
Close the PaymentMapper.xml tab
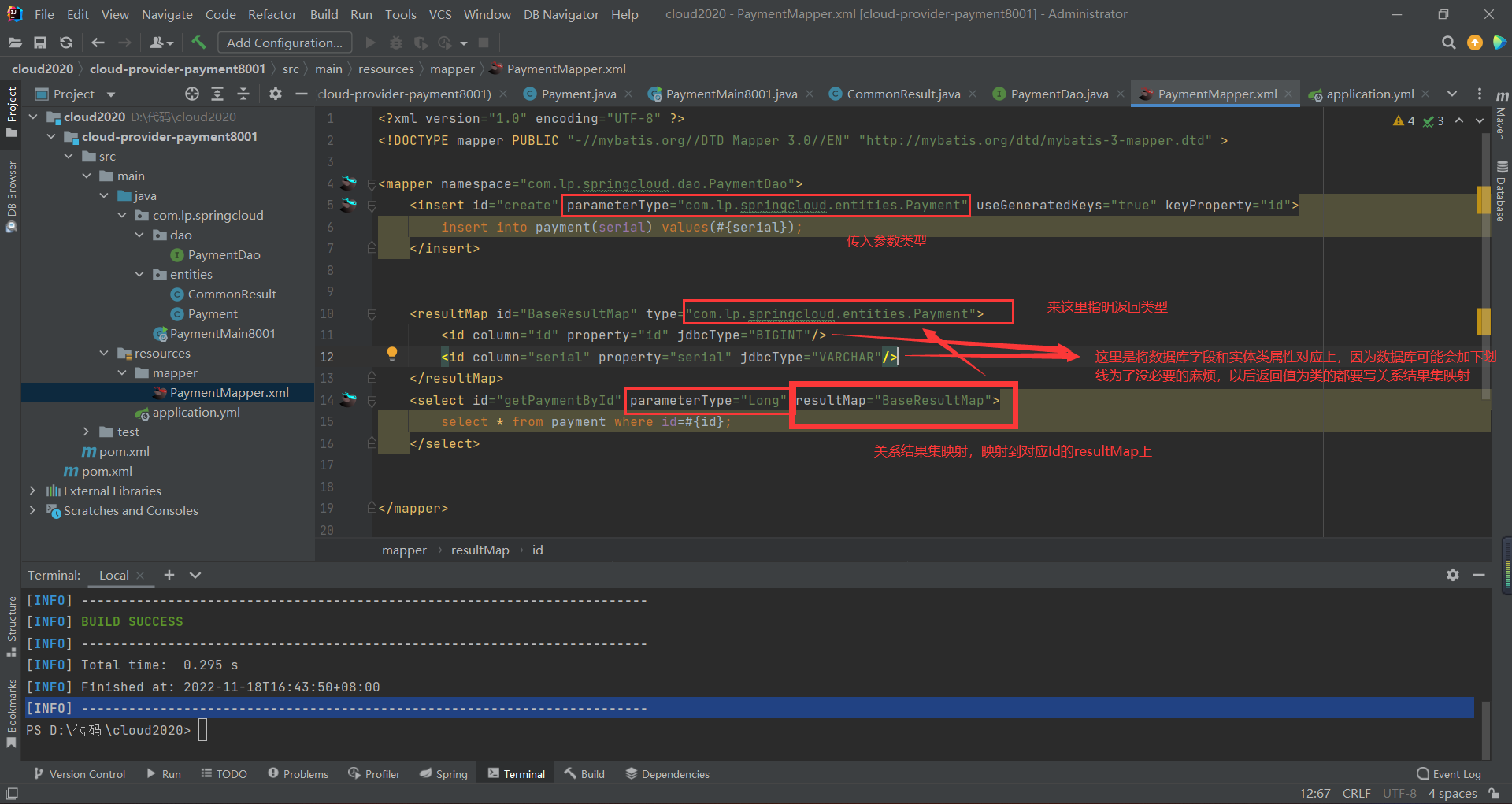1288,94
